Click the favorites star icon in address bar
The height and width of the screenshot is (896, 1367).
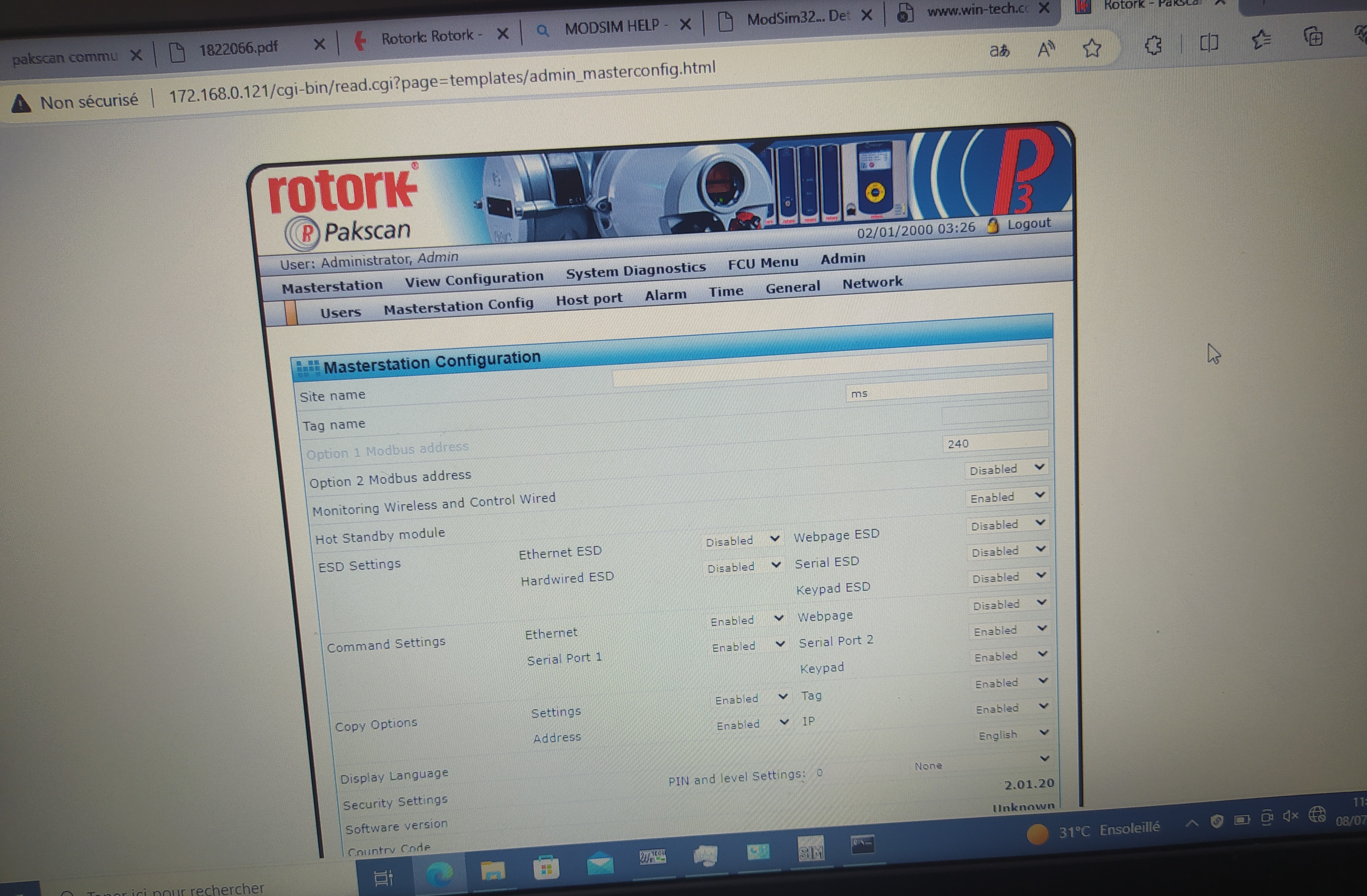point(1091,48)
